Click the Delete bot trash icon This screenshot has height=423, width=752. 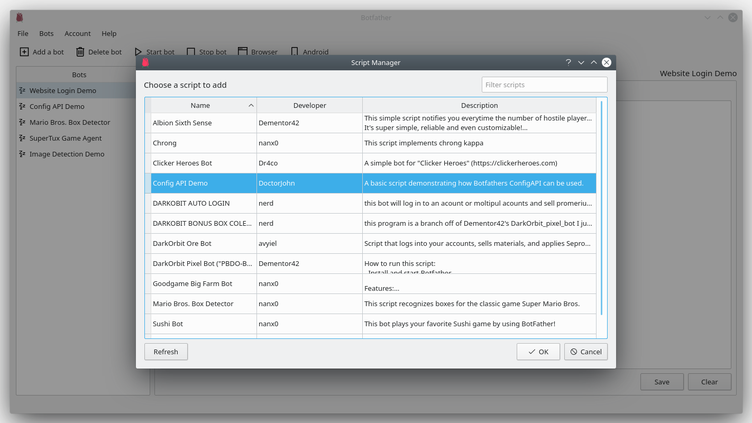(80, 52)
